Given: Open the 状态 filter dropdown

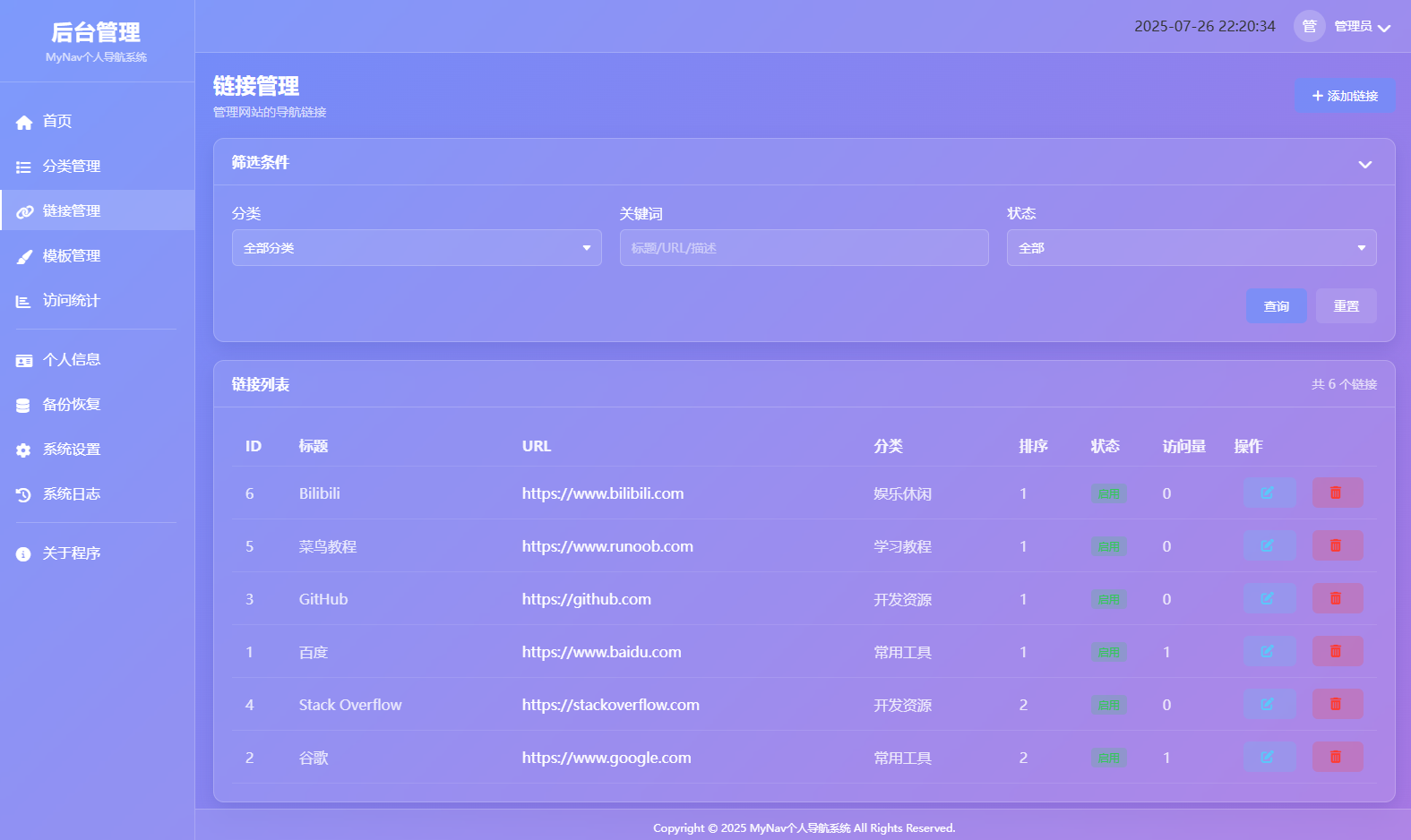Looking at the screenshot, I should point(1191,248).
